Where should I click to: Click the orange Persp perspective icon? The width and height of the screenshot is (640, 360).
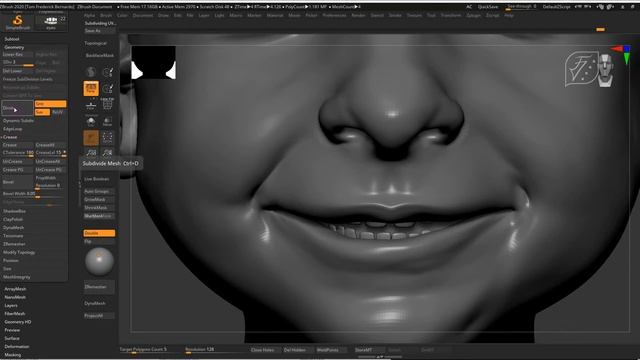tap(91, 88)
